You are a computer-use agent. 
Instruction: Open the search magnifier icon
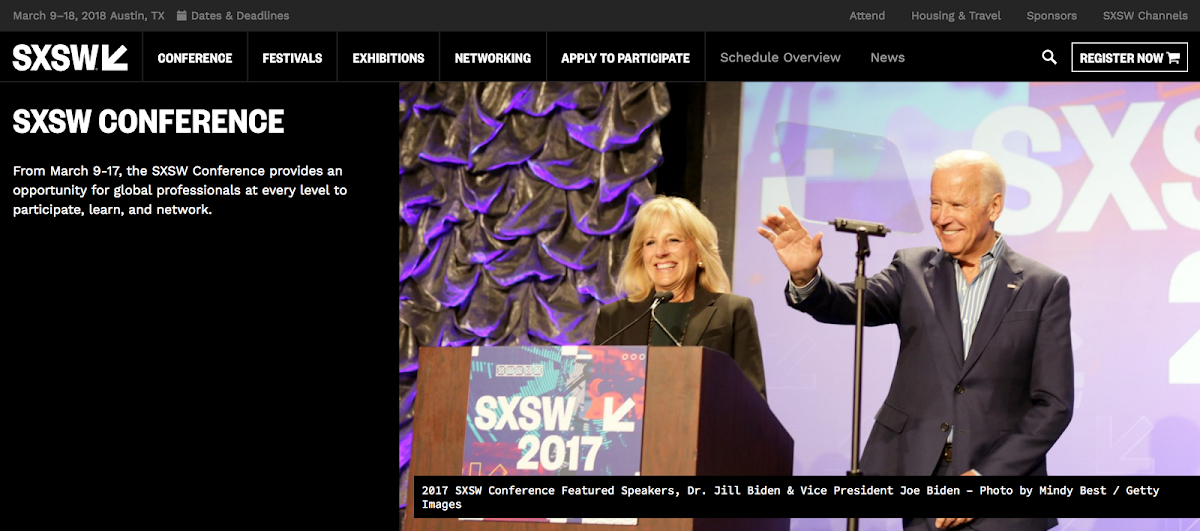[1049, 57]
